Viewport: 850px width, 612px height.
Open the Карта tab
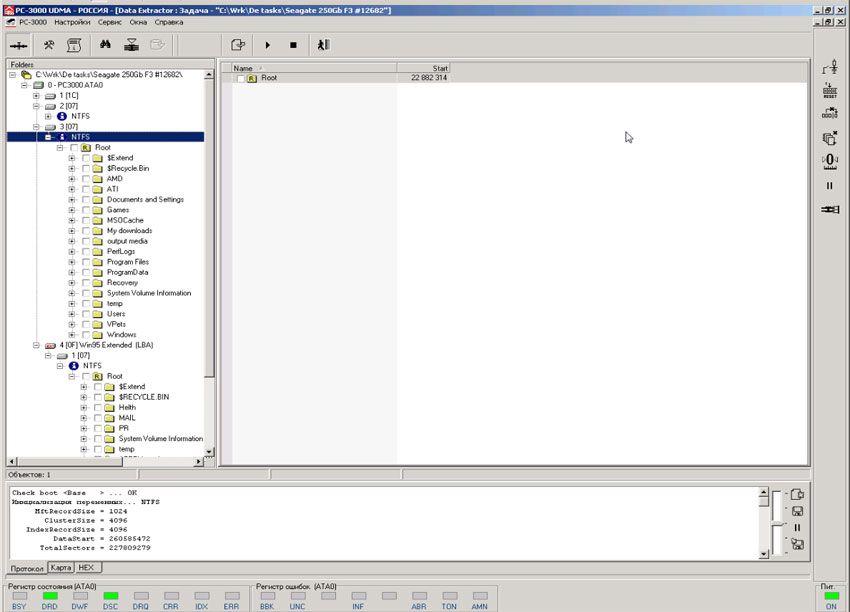(61, 567)
